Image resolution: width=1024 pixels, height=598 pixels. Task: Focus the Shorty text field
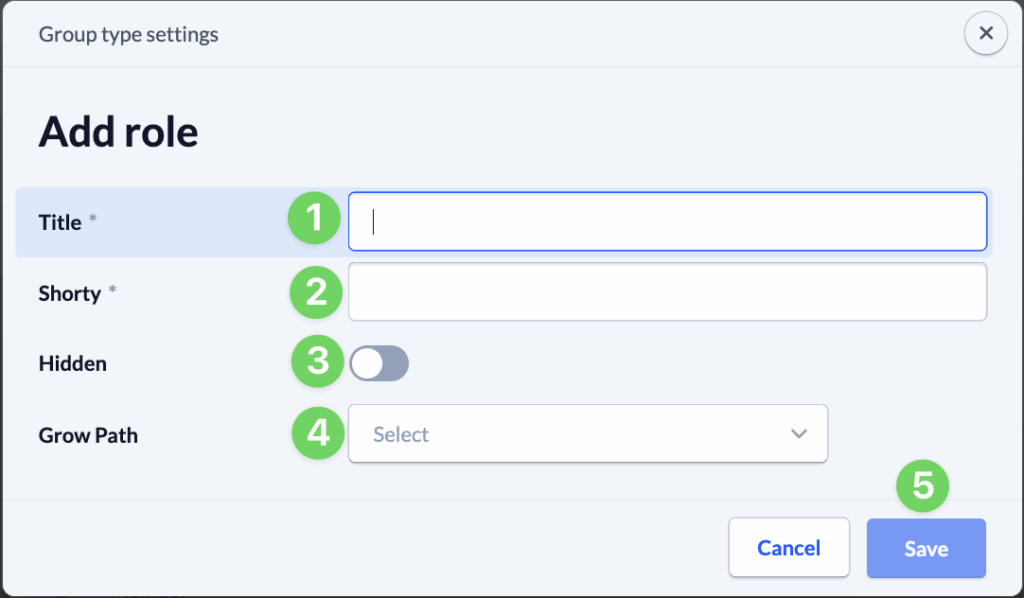point(667,292)
